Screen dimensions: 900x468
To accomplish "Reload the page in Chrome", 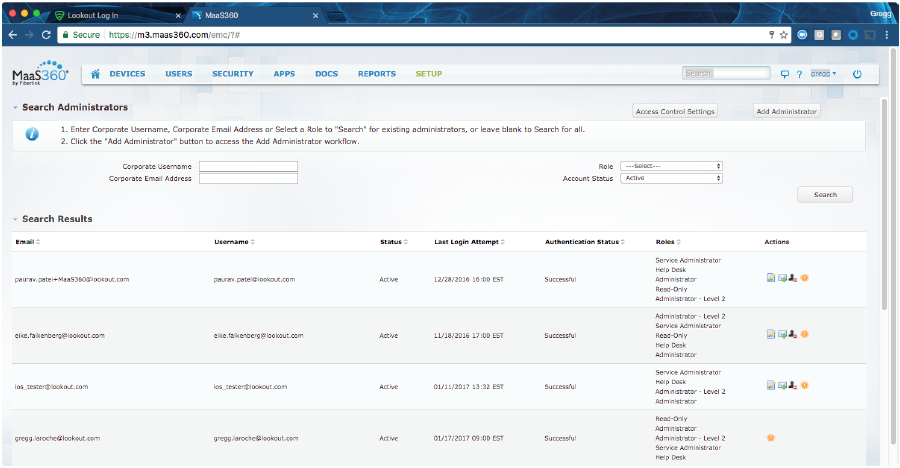I will 46,35.
